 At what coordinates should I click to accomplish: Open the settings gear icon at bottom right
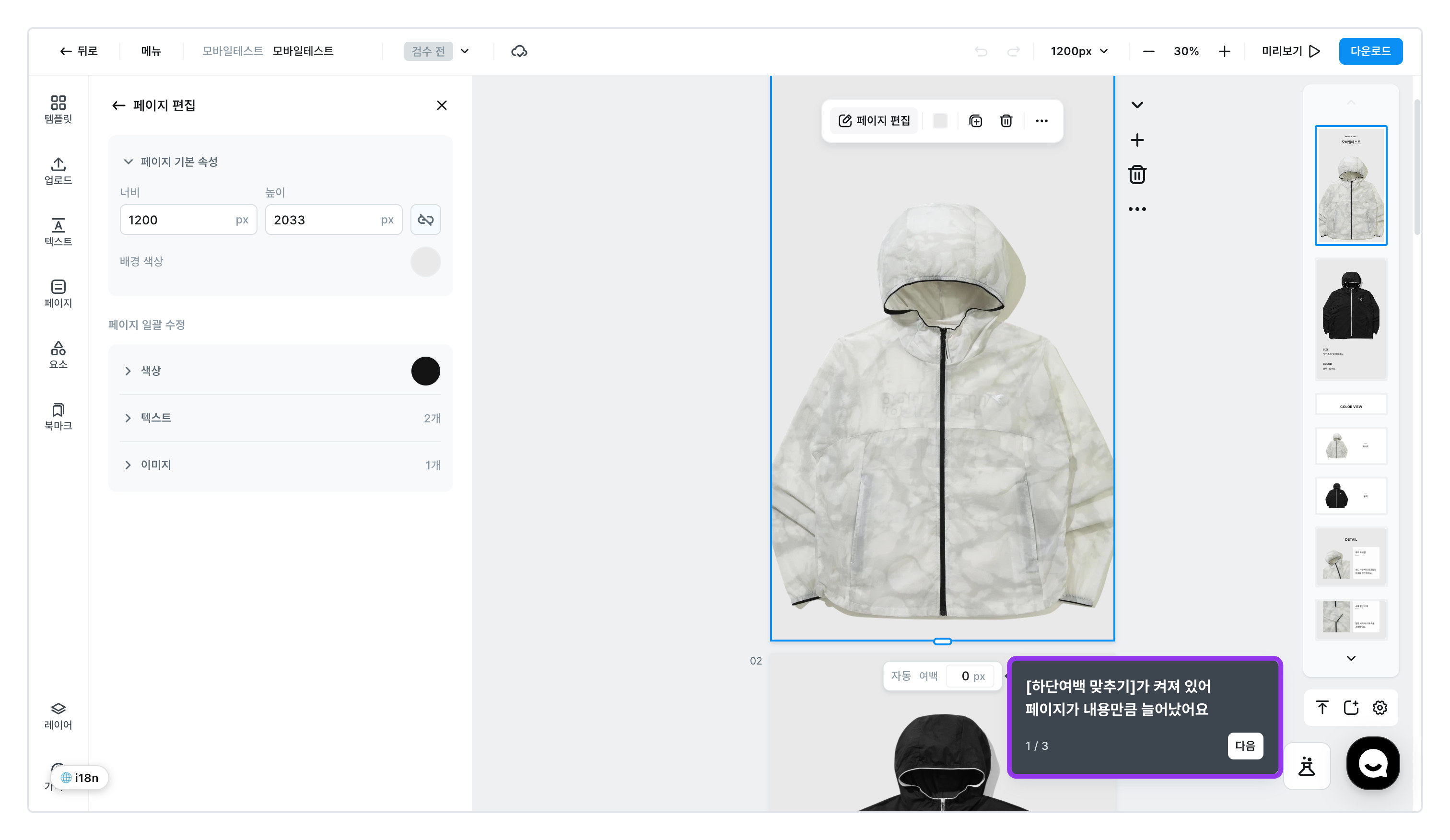tap(1380, 708)
